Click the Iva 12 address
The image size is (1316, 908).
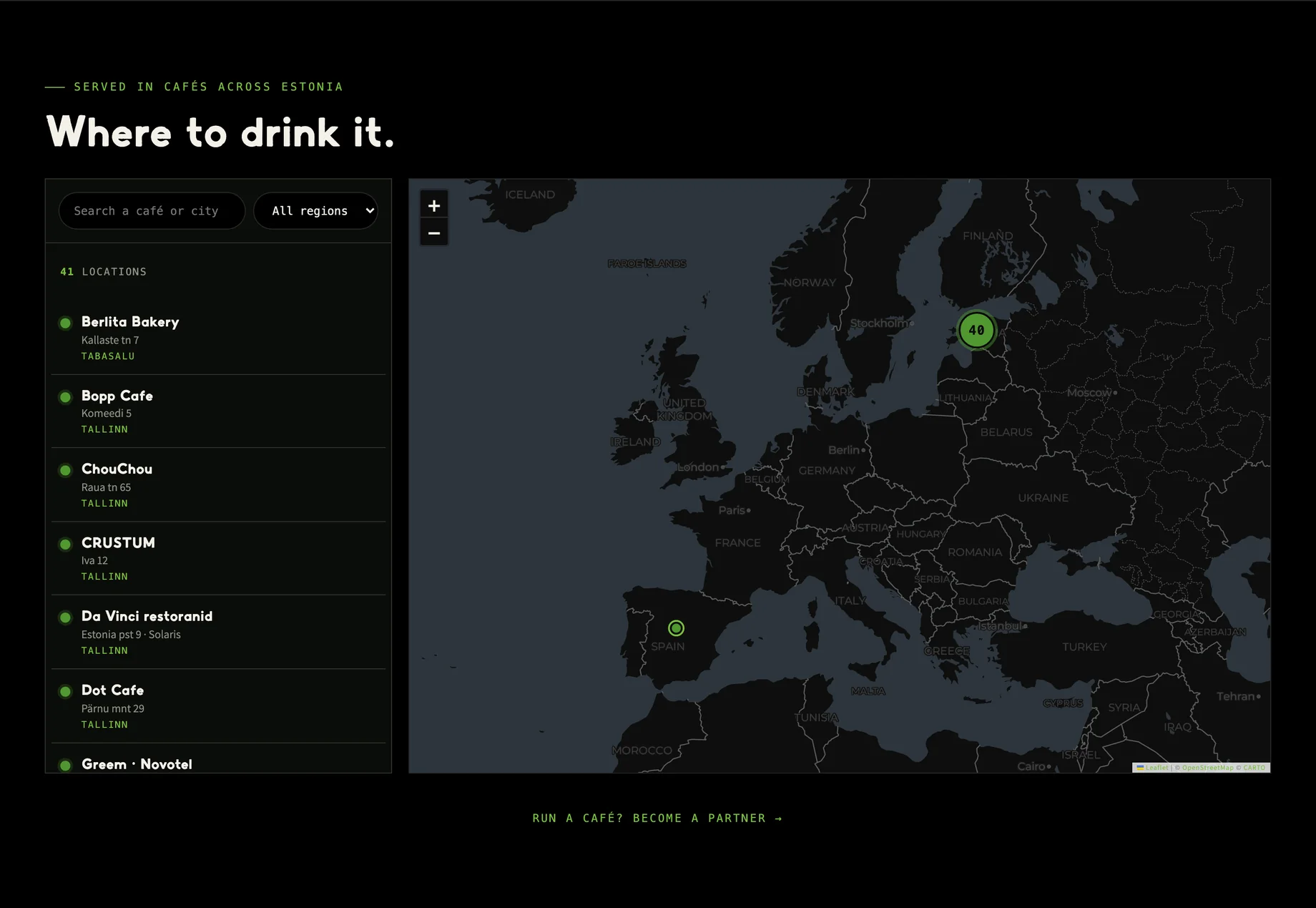[x=94, y=561]
